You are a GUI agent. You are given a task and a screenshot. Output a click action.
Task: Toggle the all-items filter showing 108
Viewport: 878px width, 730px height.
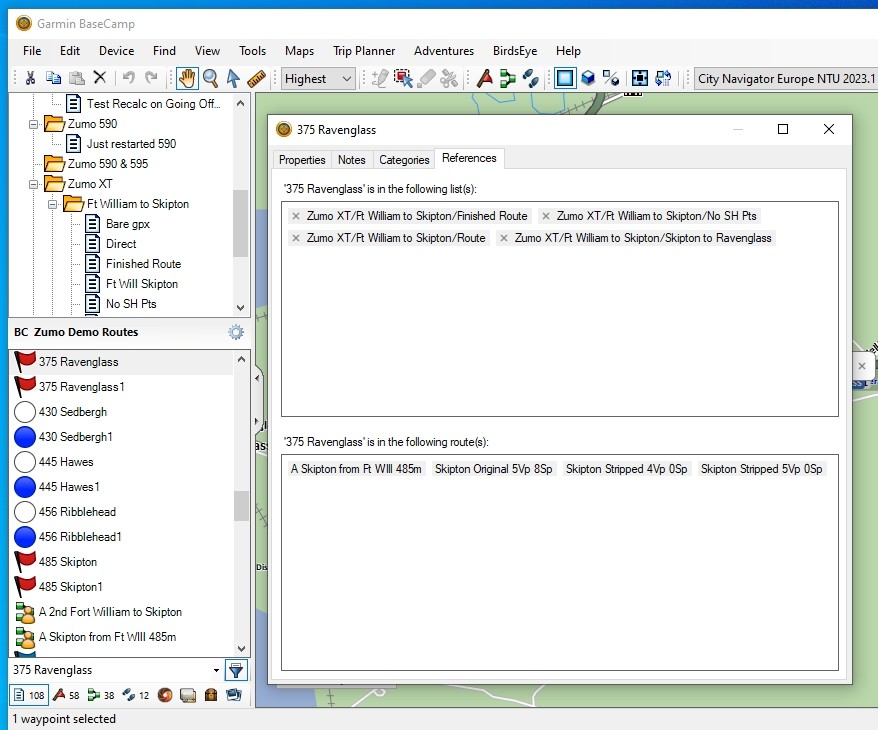[x=29, y=695]
